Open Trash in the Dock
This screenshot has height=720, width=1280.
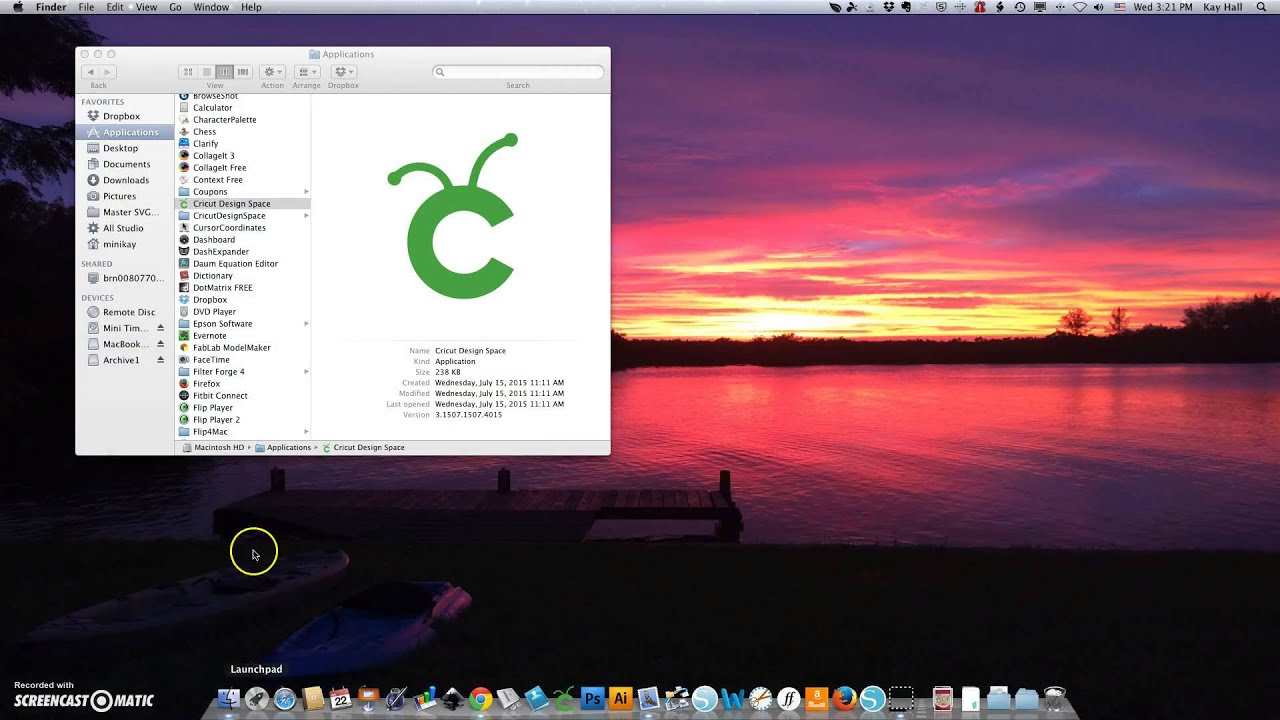coord(1054,698)
